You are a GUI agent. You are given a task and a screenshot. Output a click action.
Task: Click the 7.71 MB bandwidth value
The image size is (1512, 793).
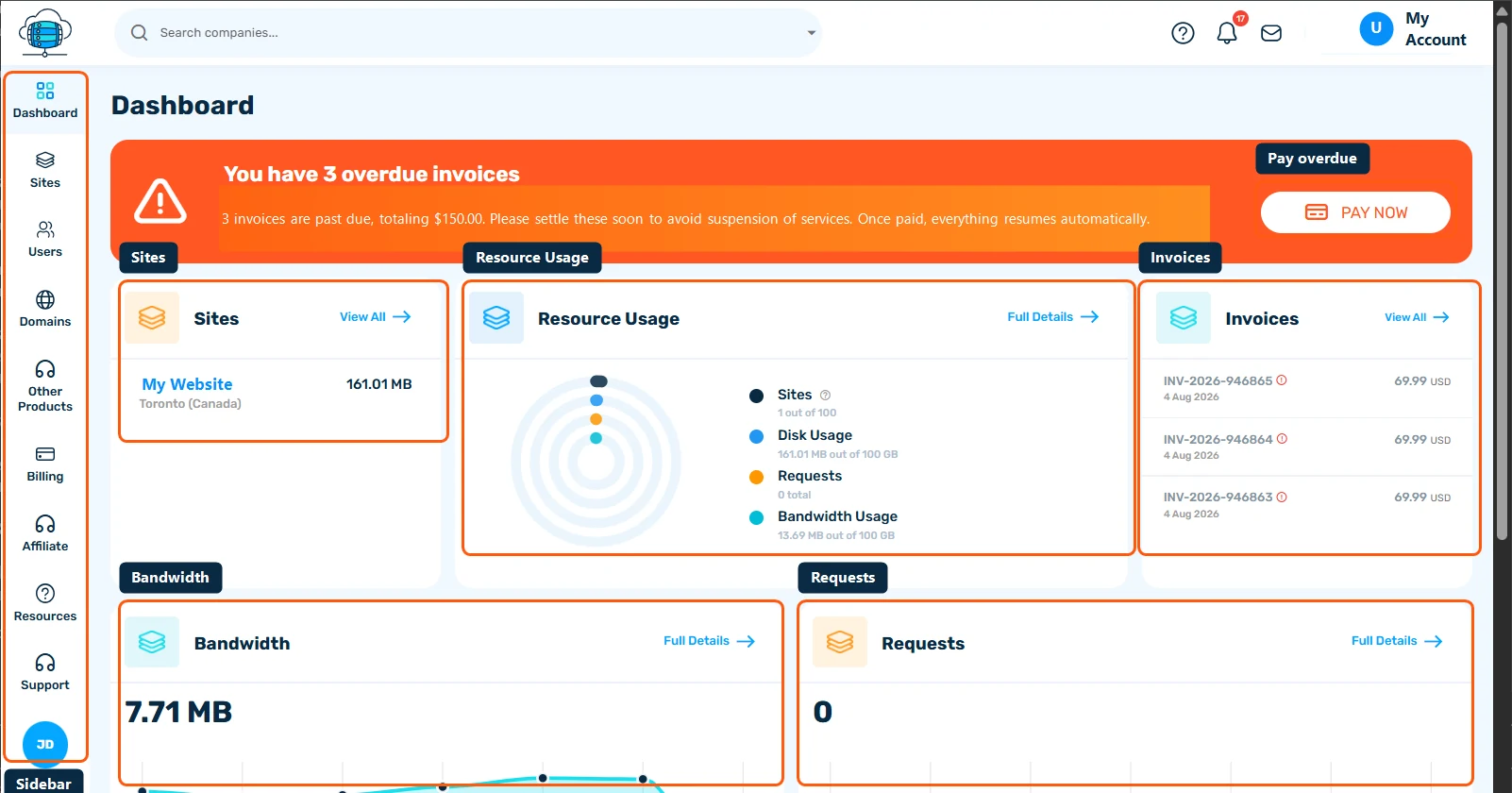coord(178,712)
